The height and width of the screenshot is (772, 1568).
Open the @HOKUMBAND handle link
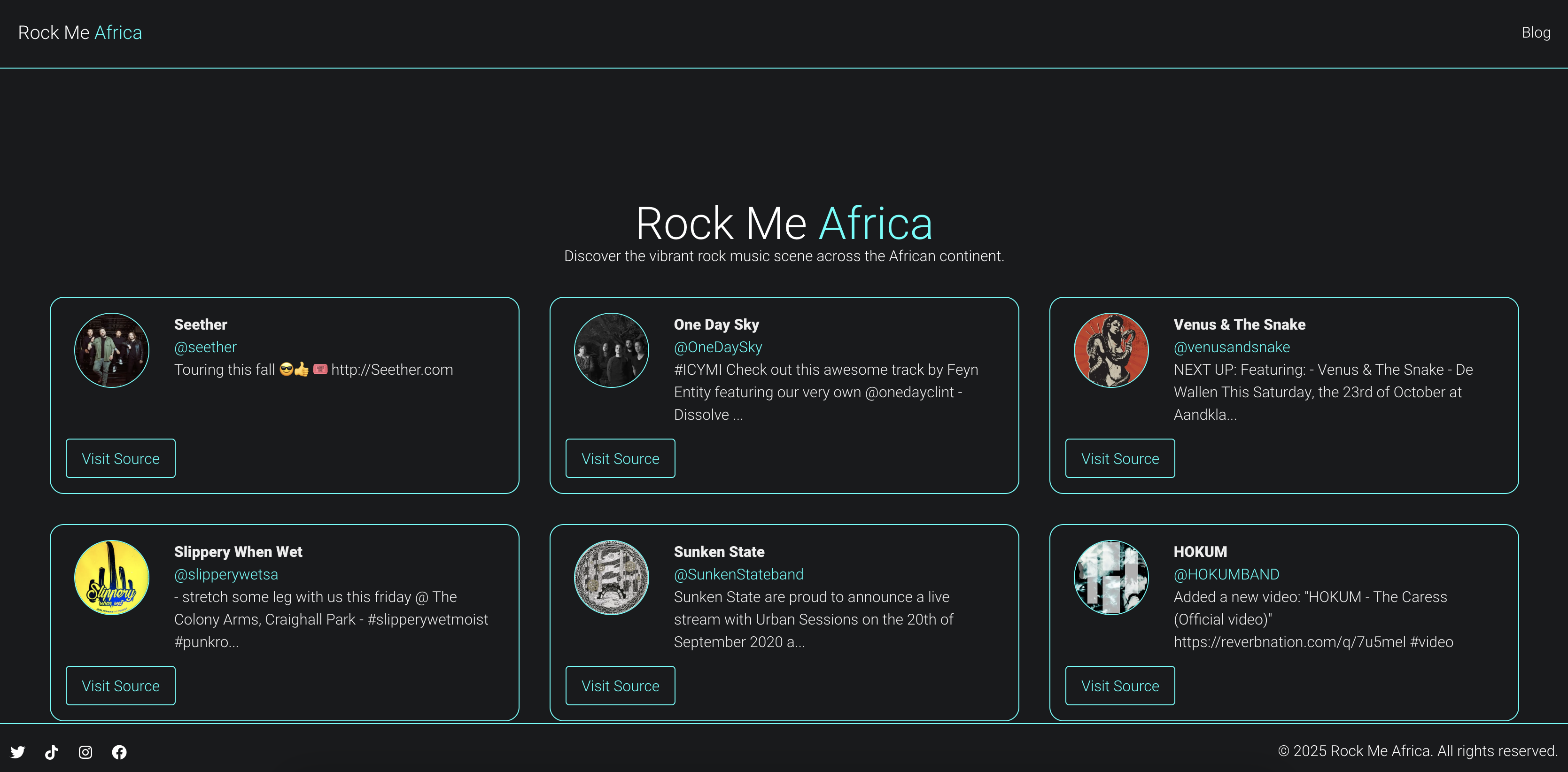click(x=1226, y=574)
